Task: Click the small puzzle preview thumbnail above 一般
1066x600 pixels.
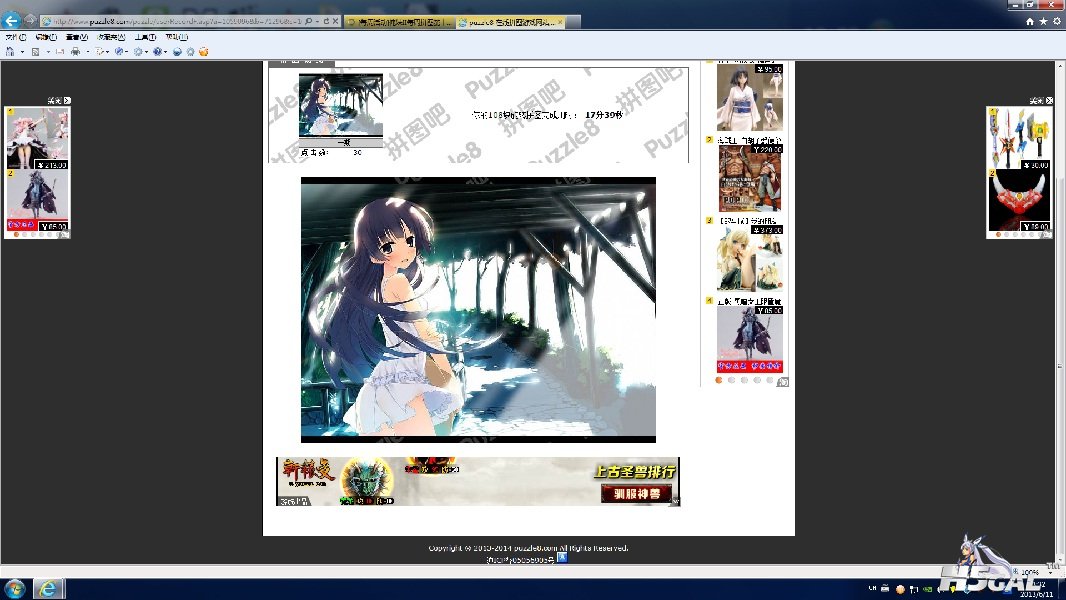Action: click(x=341, y=105)
